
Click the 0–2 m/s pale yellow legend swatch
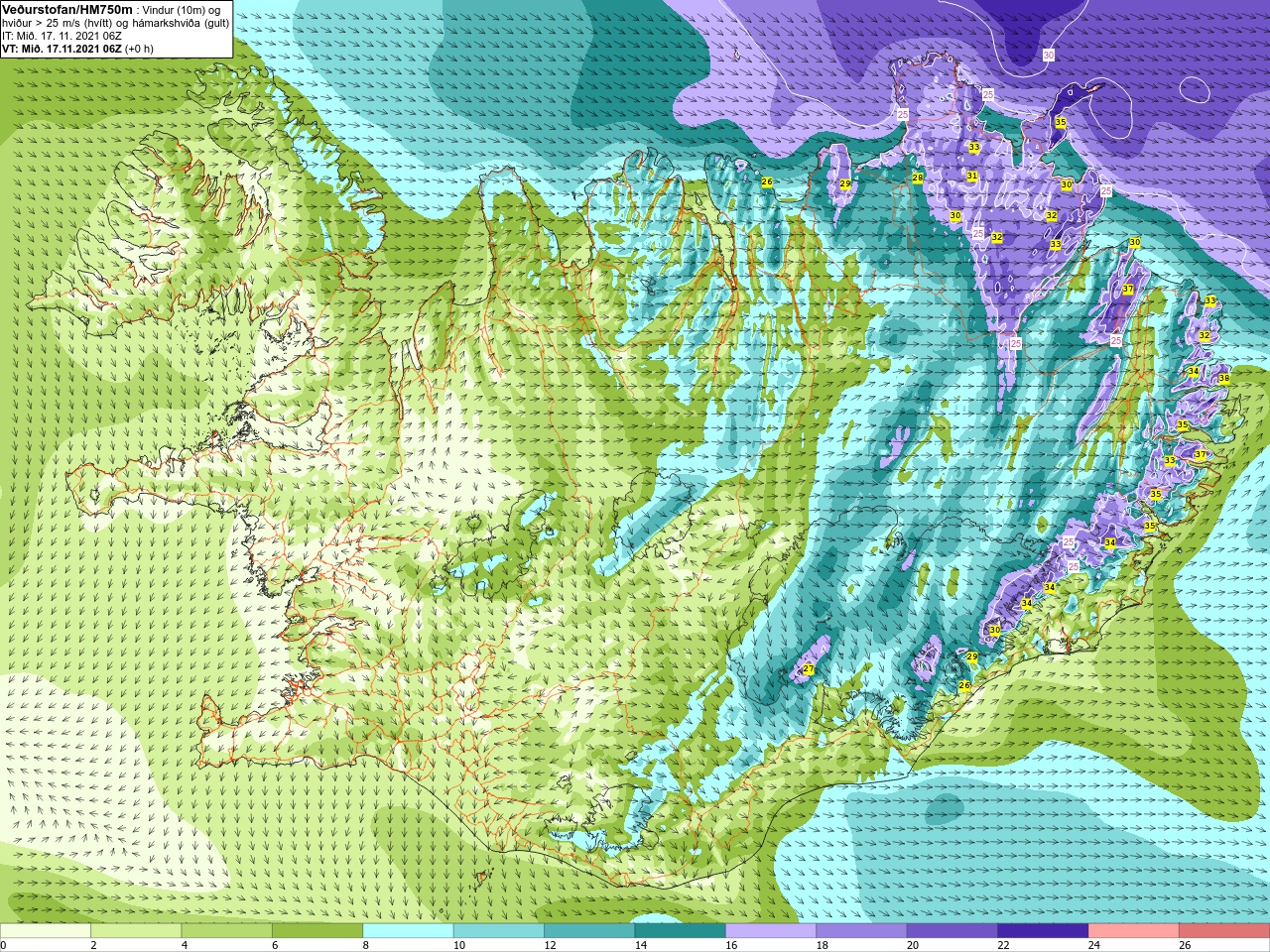pos(46,931)
